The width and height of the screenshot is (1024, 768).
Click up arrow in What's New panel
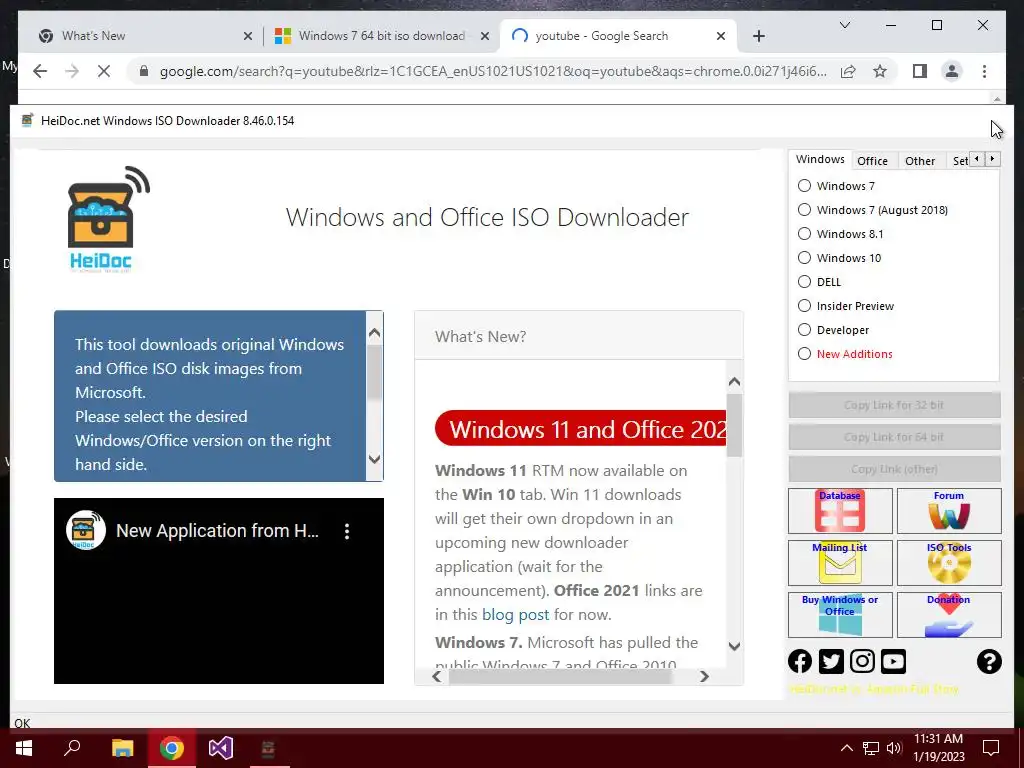point(734,381)
